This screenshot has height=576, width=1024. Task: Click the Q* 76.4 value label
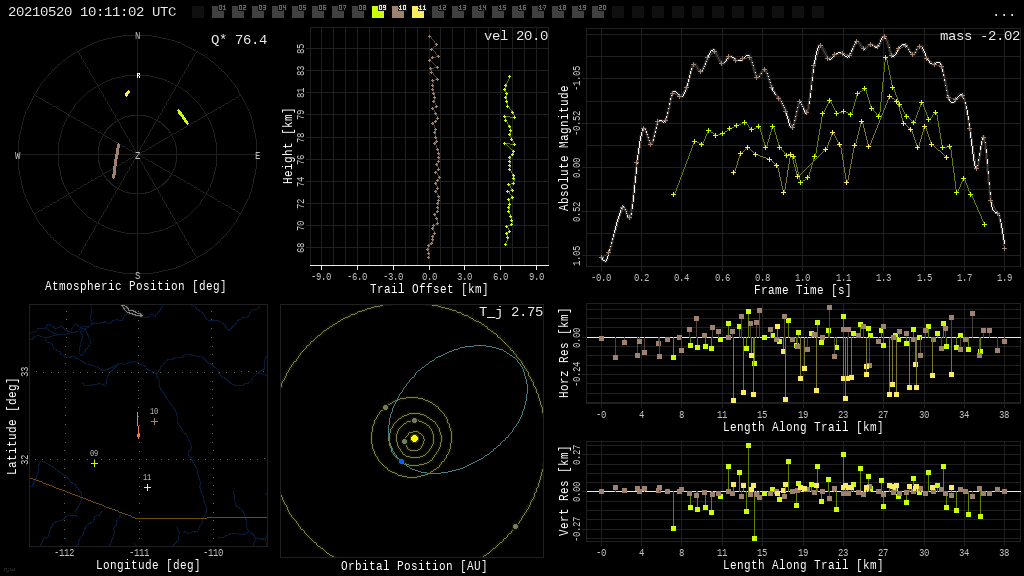(239, 40)
